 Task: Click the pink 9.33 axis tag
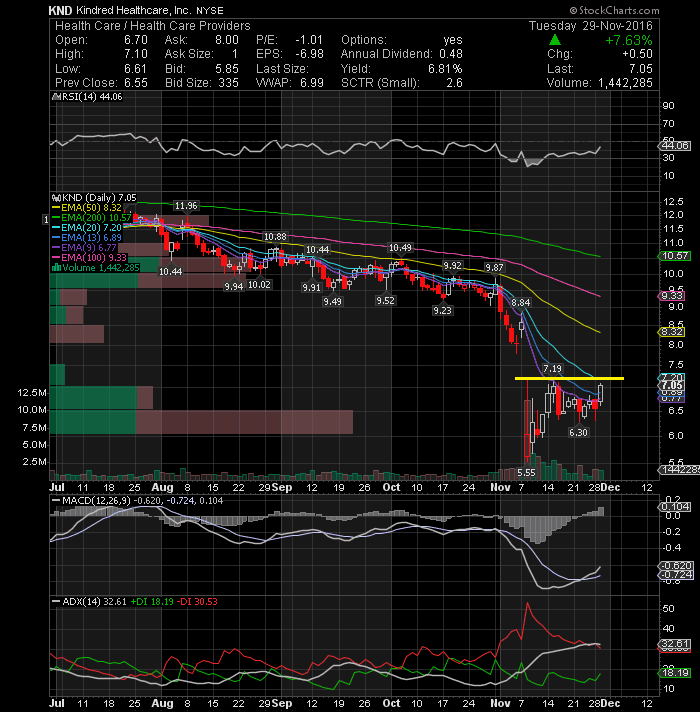coord(671,296)
